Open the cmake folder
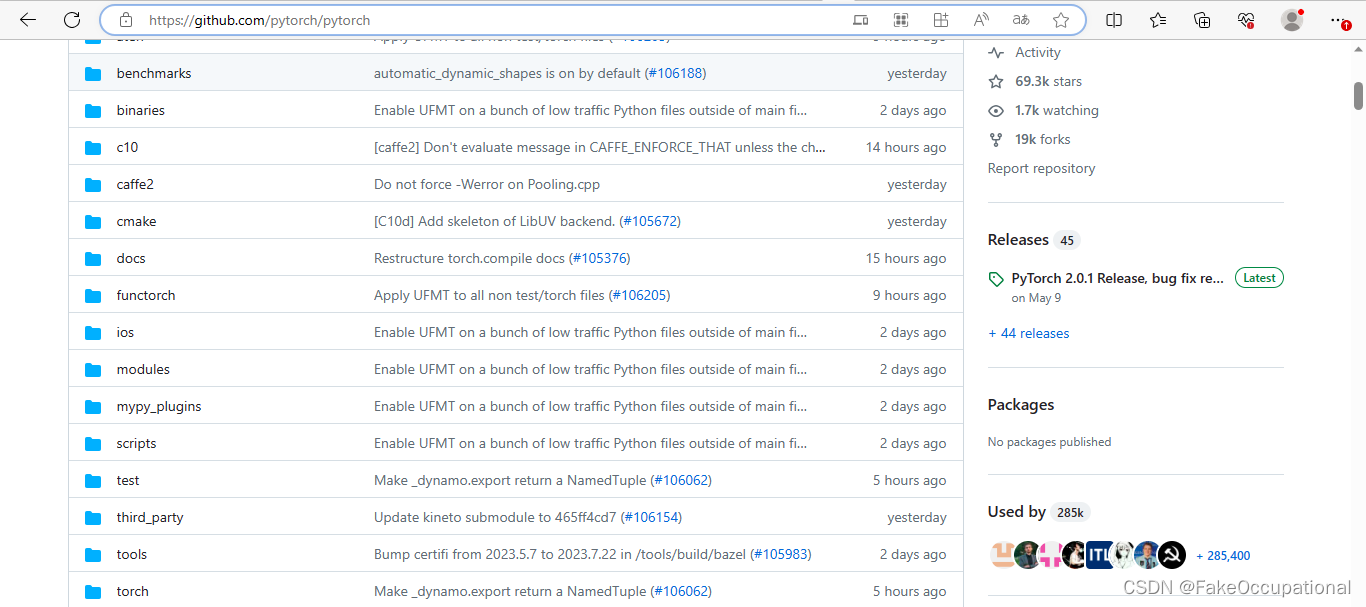The height and width of the screenshot is (607, 1366). (136, 221)
